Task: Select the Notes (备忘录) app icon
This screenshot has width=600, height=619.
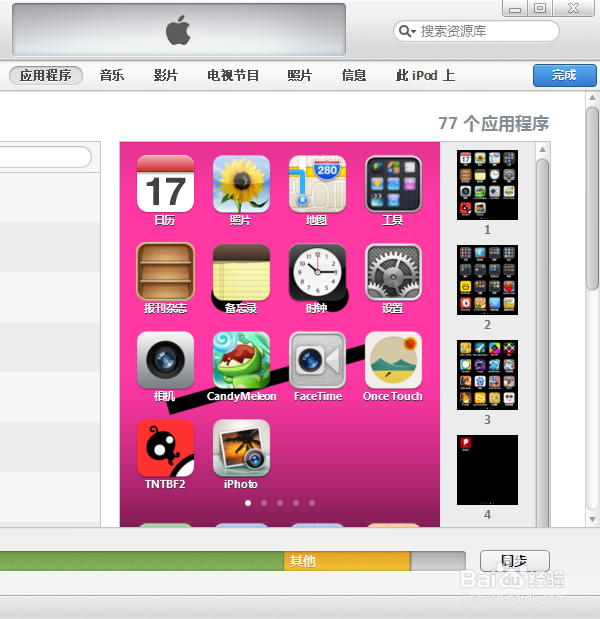Action: tap(241, 272)
